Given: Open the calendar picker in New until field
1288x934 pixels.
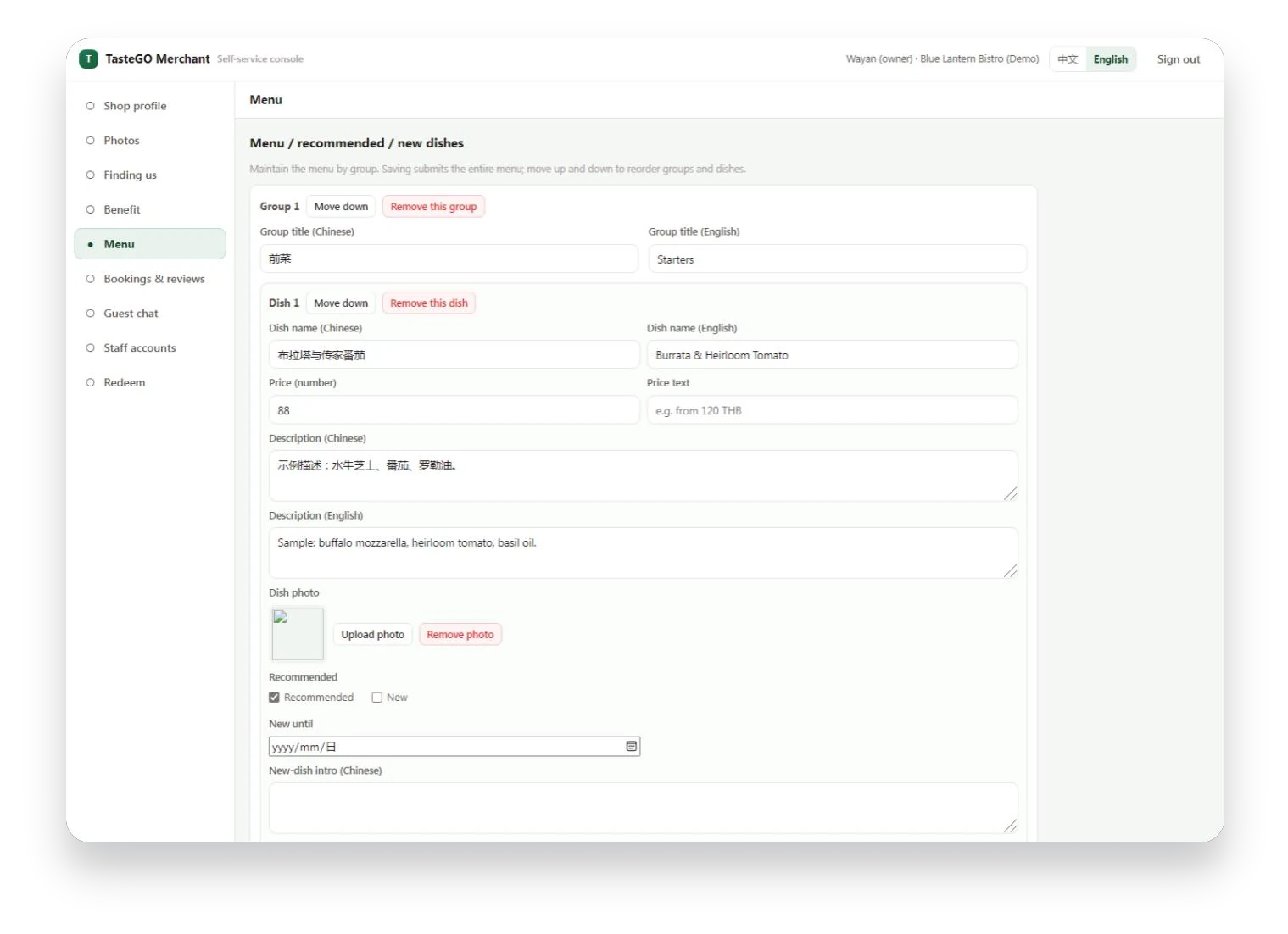Looking at the screenshot, I should (631, 747).
